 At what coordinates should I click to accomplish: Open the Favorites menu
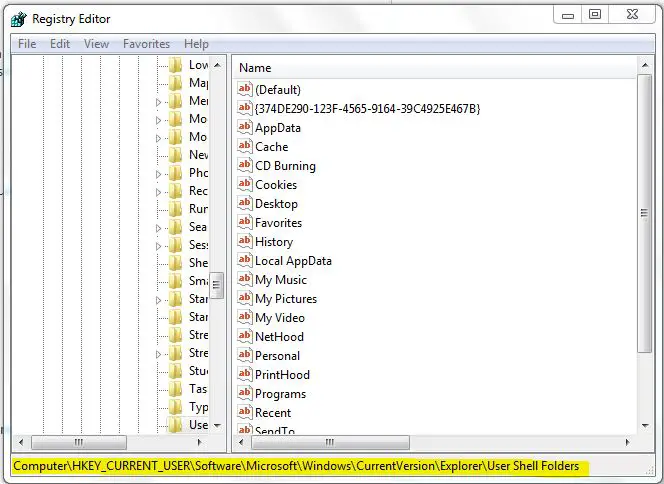coord(146,44)
